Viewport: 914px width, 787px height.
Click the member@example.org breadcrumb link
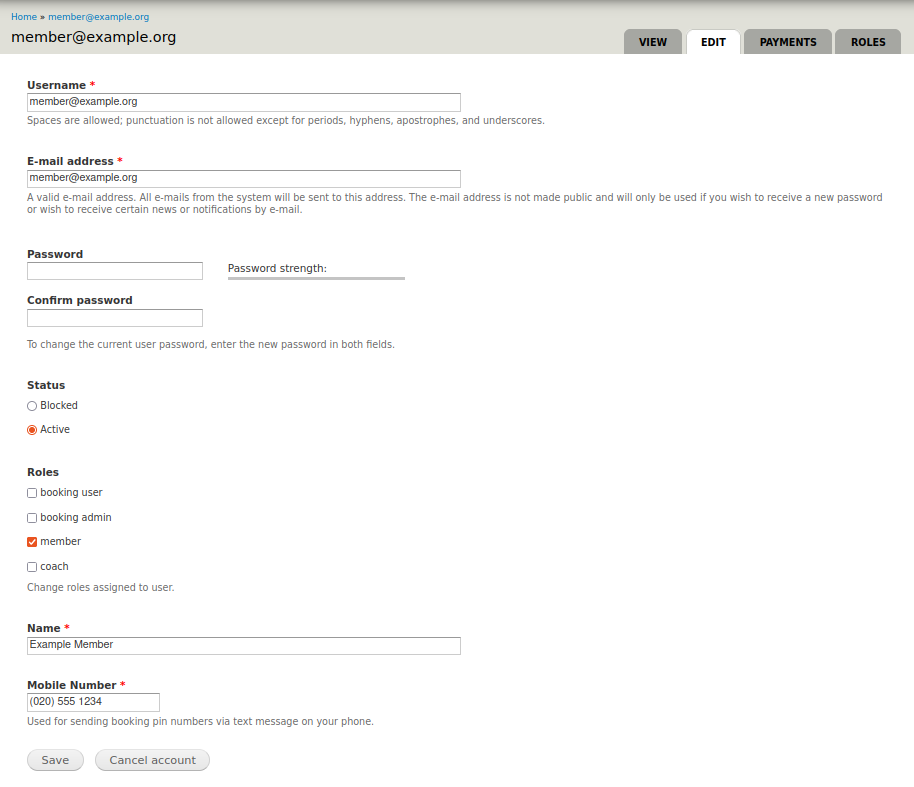[x=98, y=17]
